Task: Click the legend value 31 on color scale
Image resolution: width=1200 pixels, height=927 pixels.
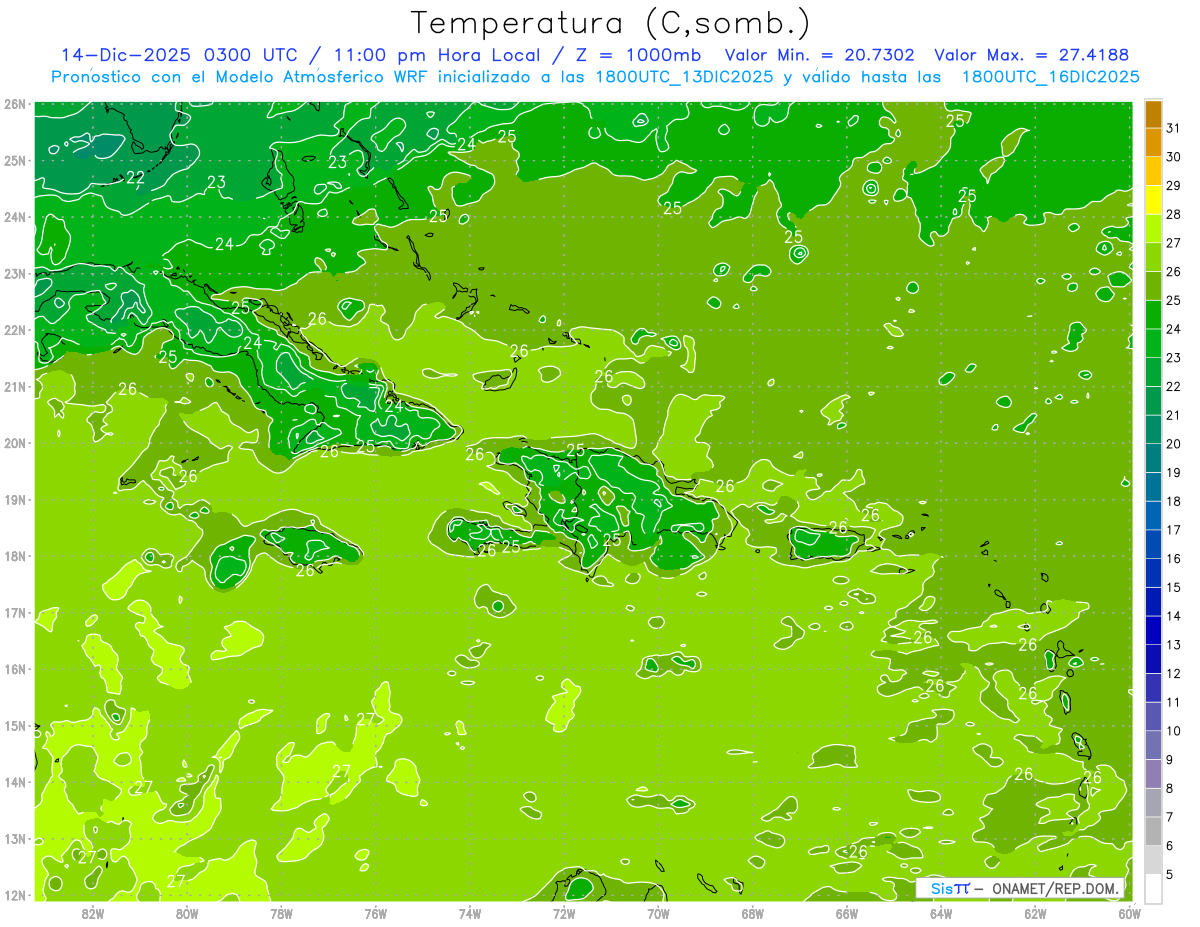Action: 1174,128
